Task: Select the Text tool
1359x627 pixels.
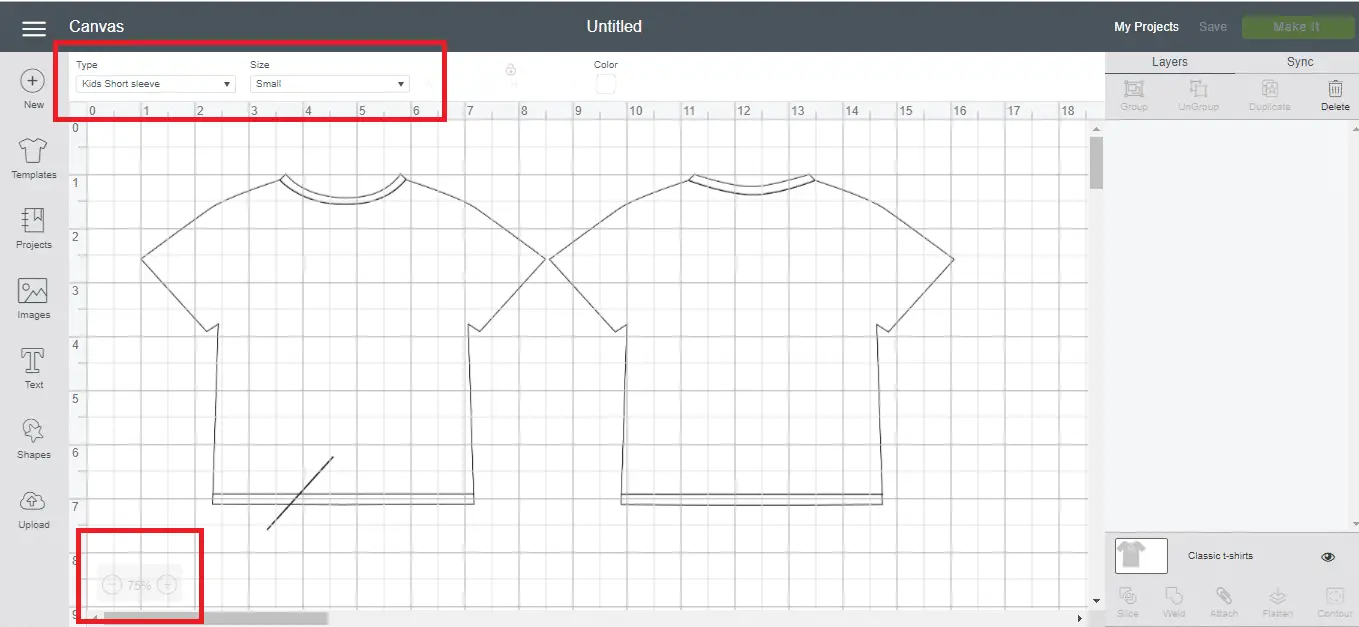Action: [33, 362]
